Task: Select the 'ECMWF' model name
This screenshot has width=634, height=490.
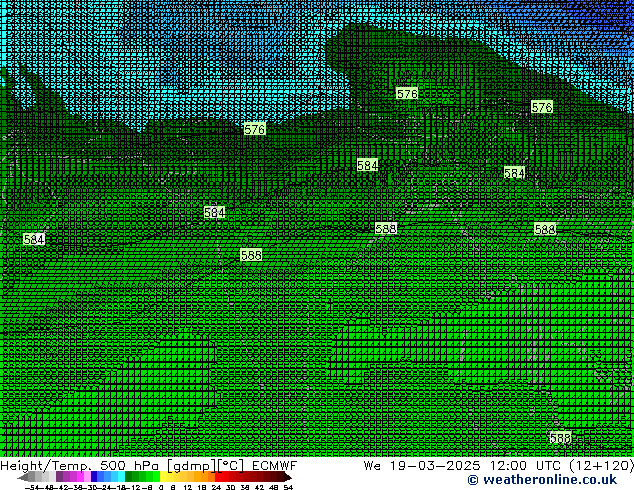Action: point(275,466)
